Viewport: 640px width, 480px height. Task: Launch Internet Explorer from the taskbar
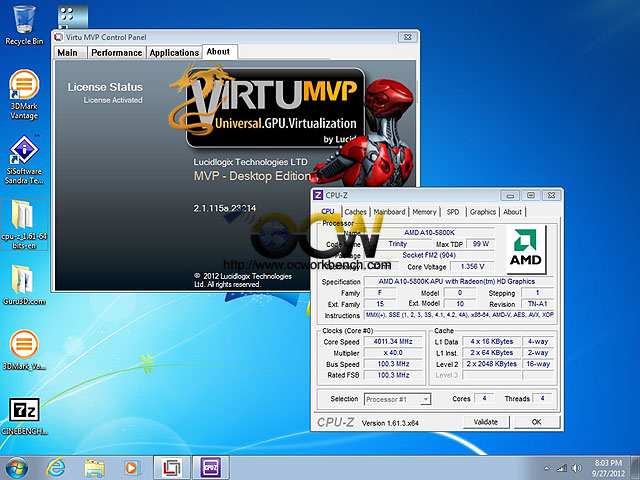[56, 468]
